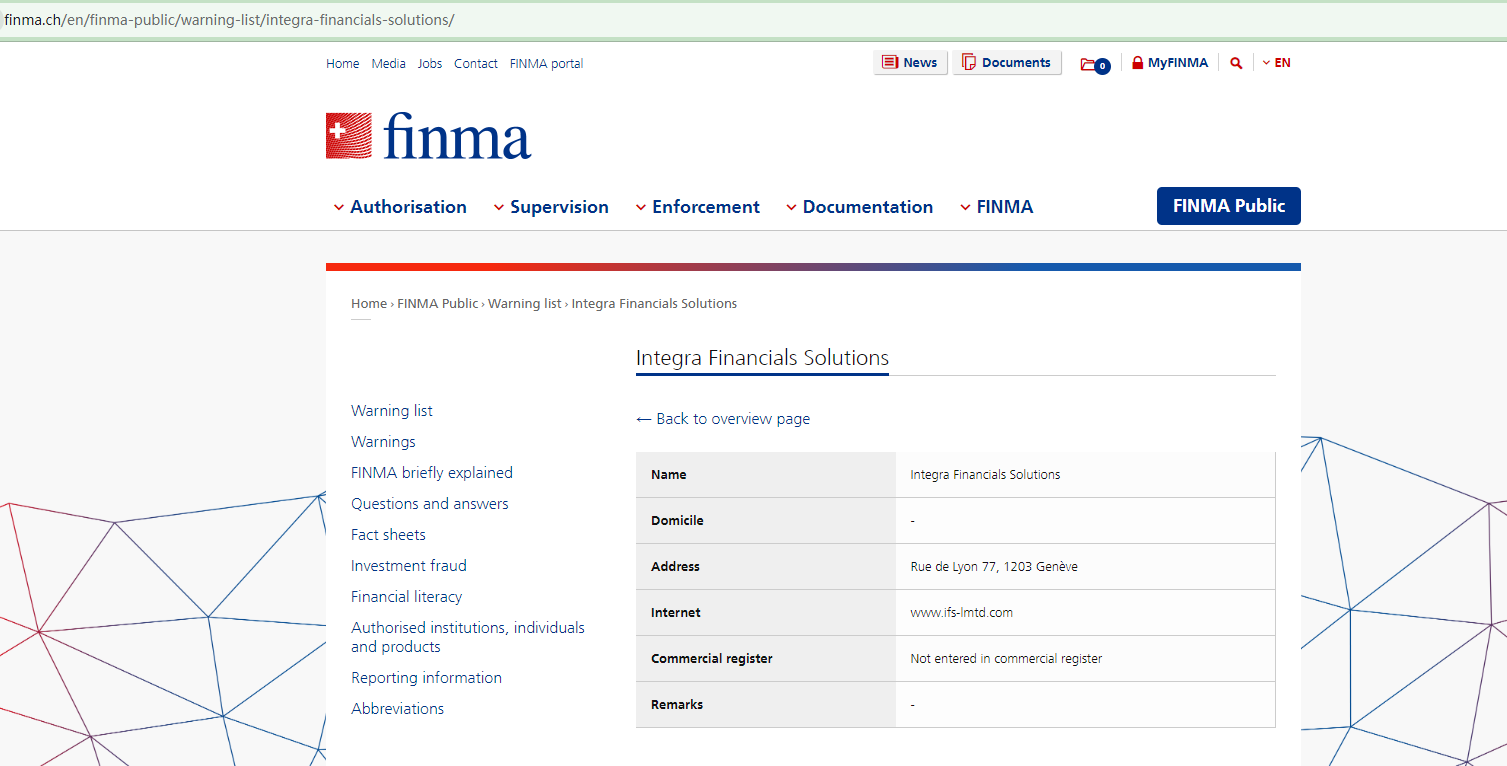Open Investment fraud sidebar entry

408,565
